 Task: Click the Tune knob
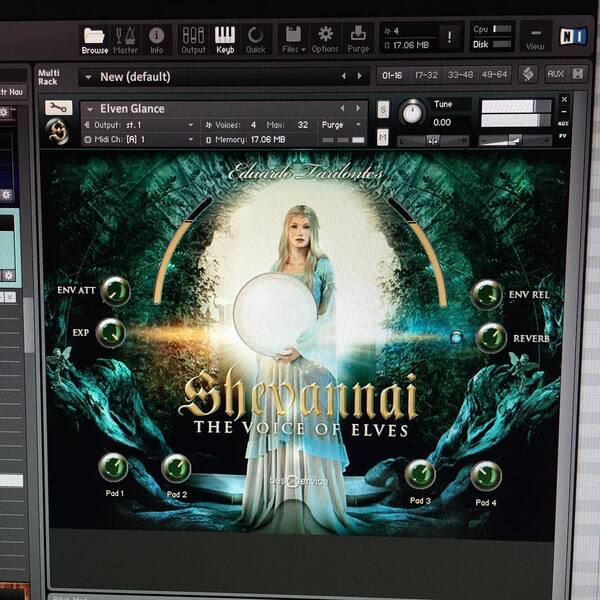(x=412, y=112)
